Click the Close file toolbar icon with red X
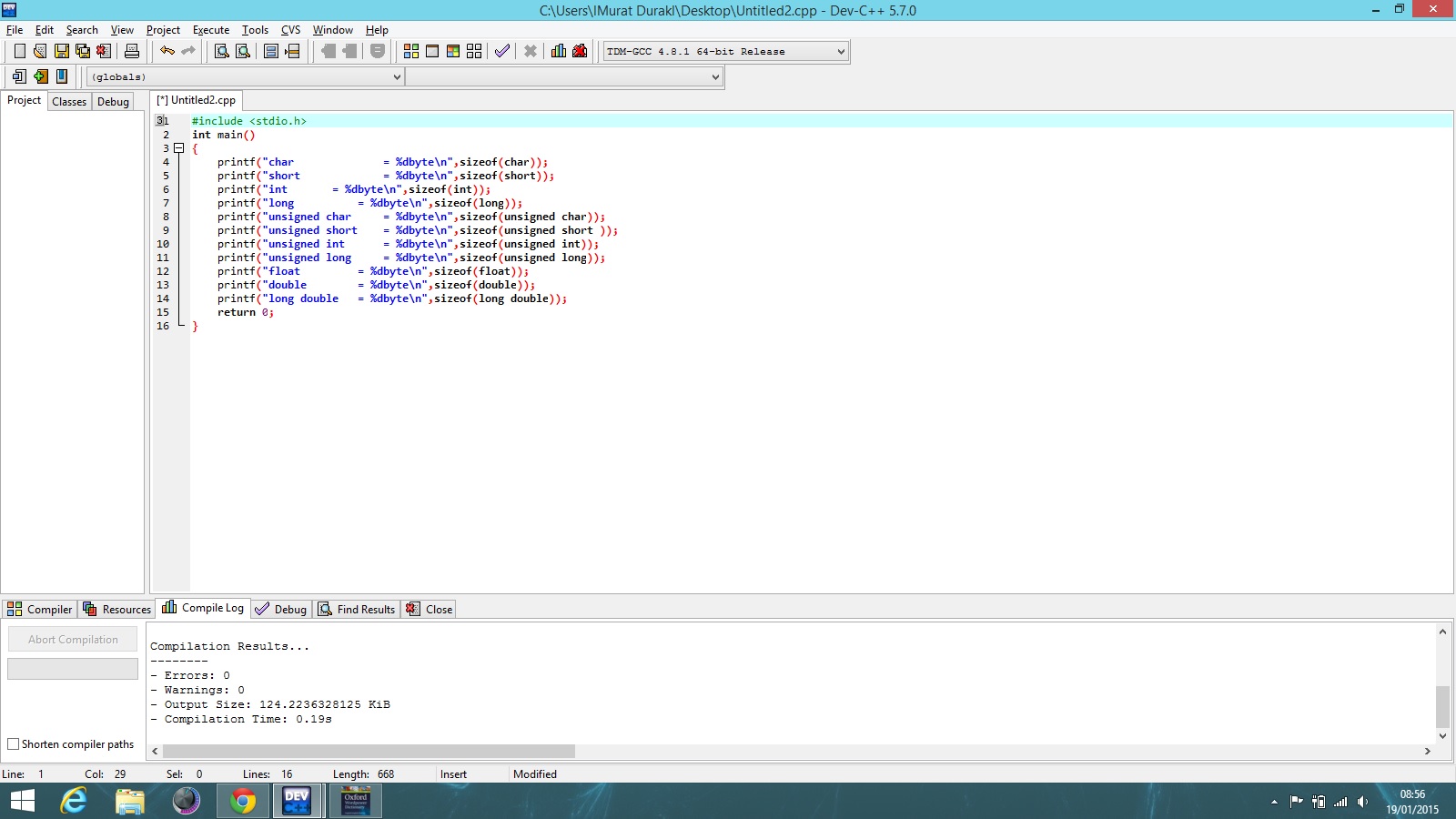1456x819 pixels. coord(104,51)
